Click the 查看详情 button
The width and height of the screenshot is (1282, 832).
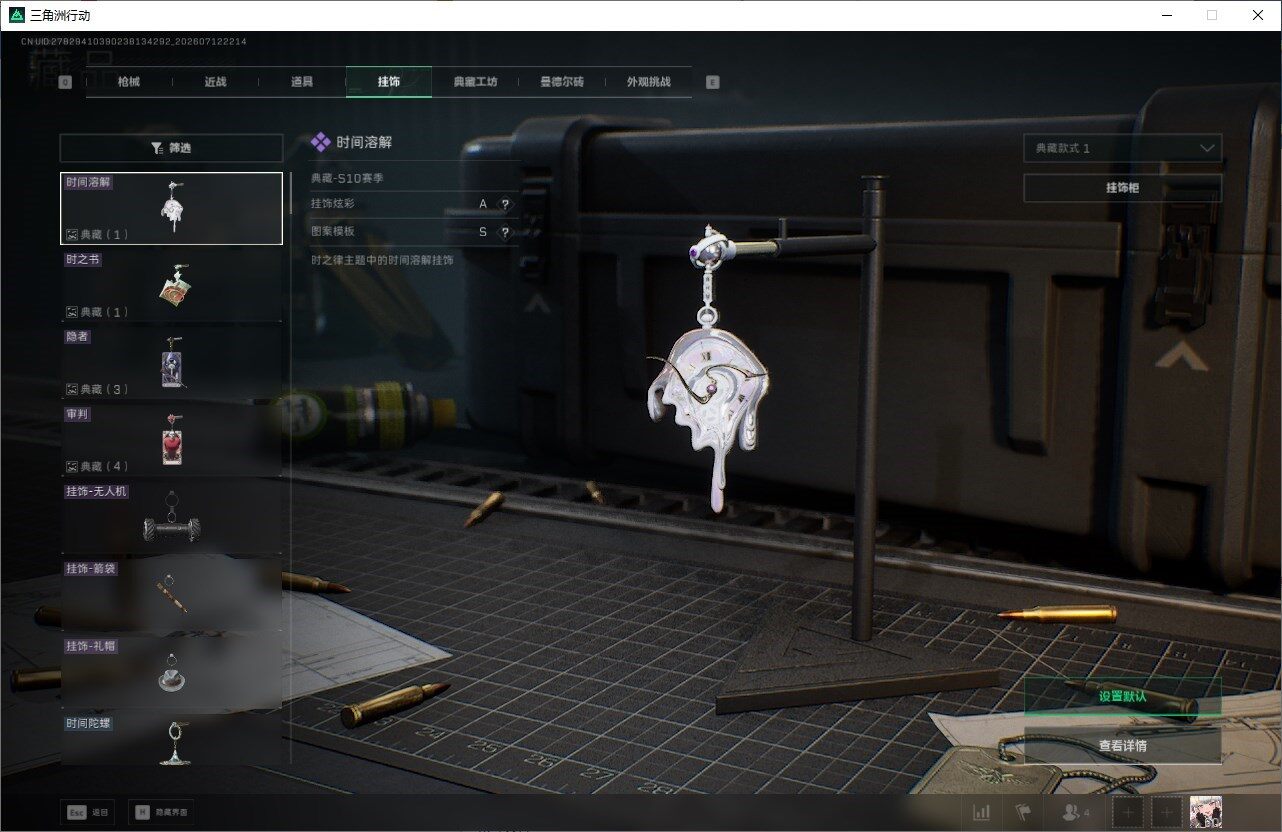pyautogui.click(x=1122, y=746)
